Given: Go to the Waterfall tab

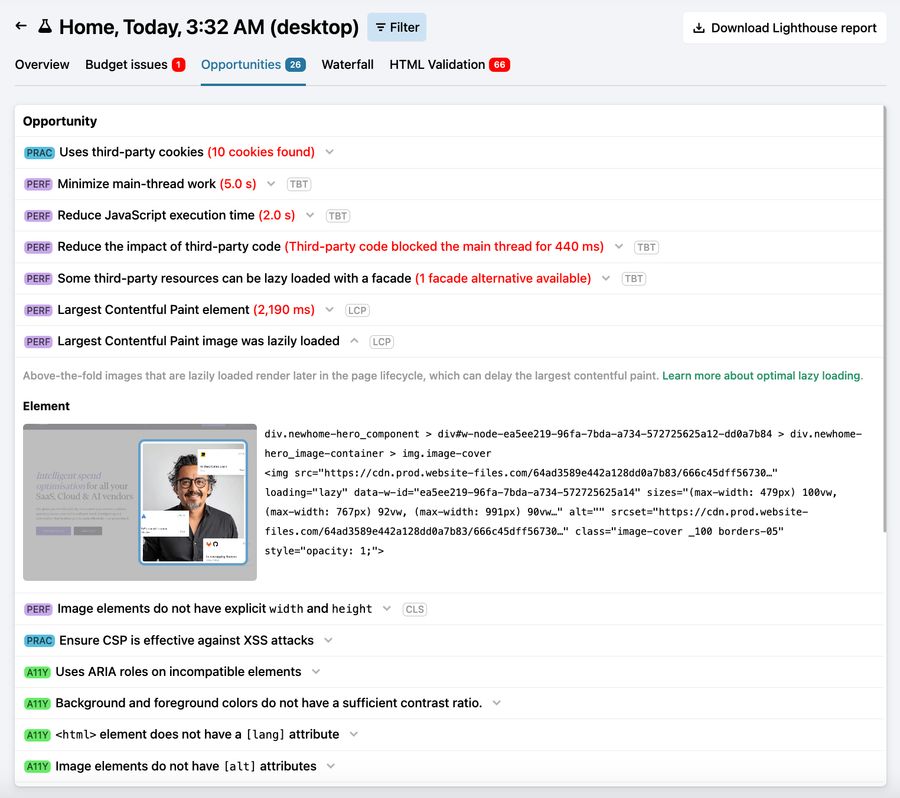Looking at the screenshot, I should coord(347,65).
